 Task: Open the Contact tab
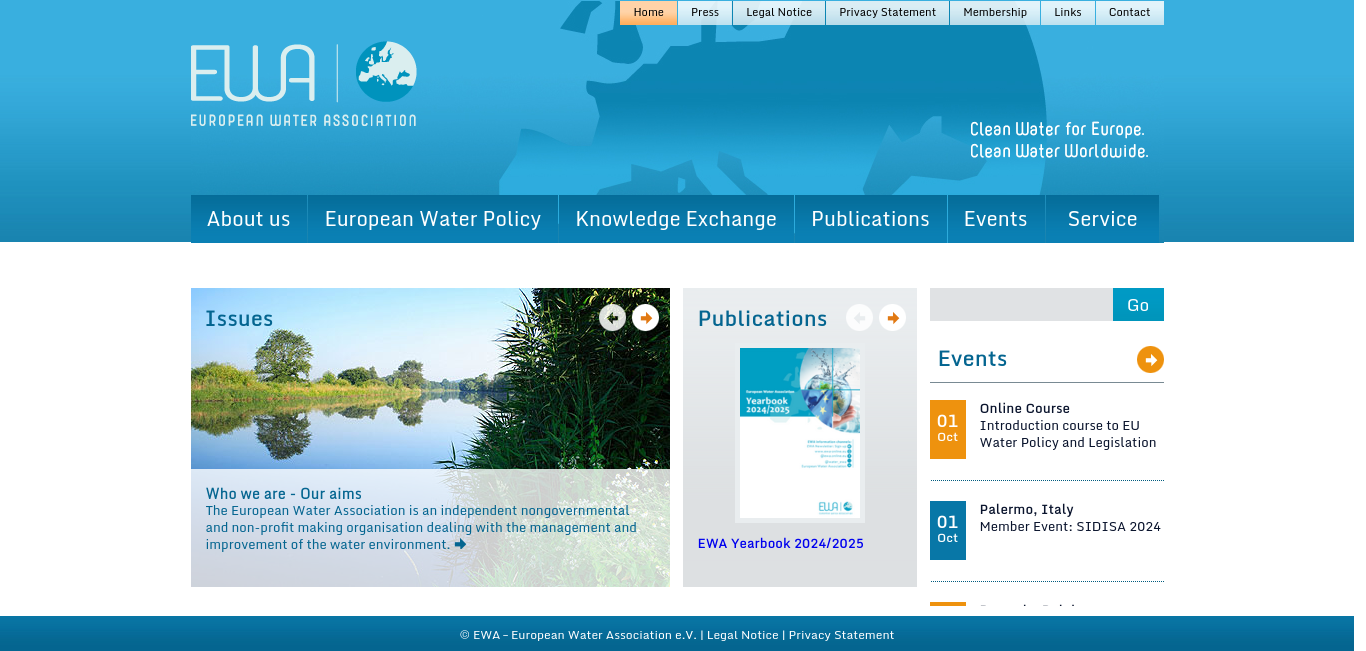[1130, 13]
